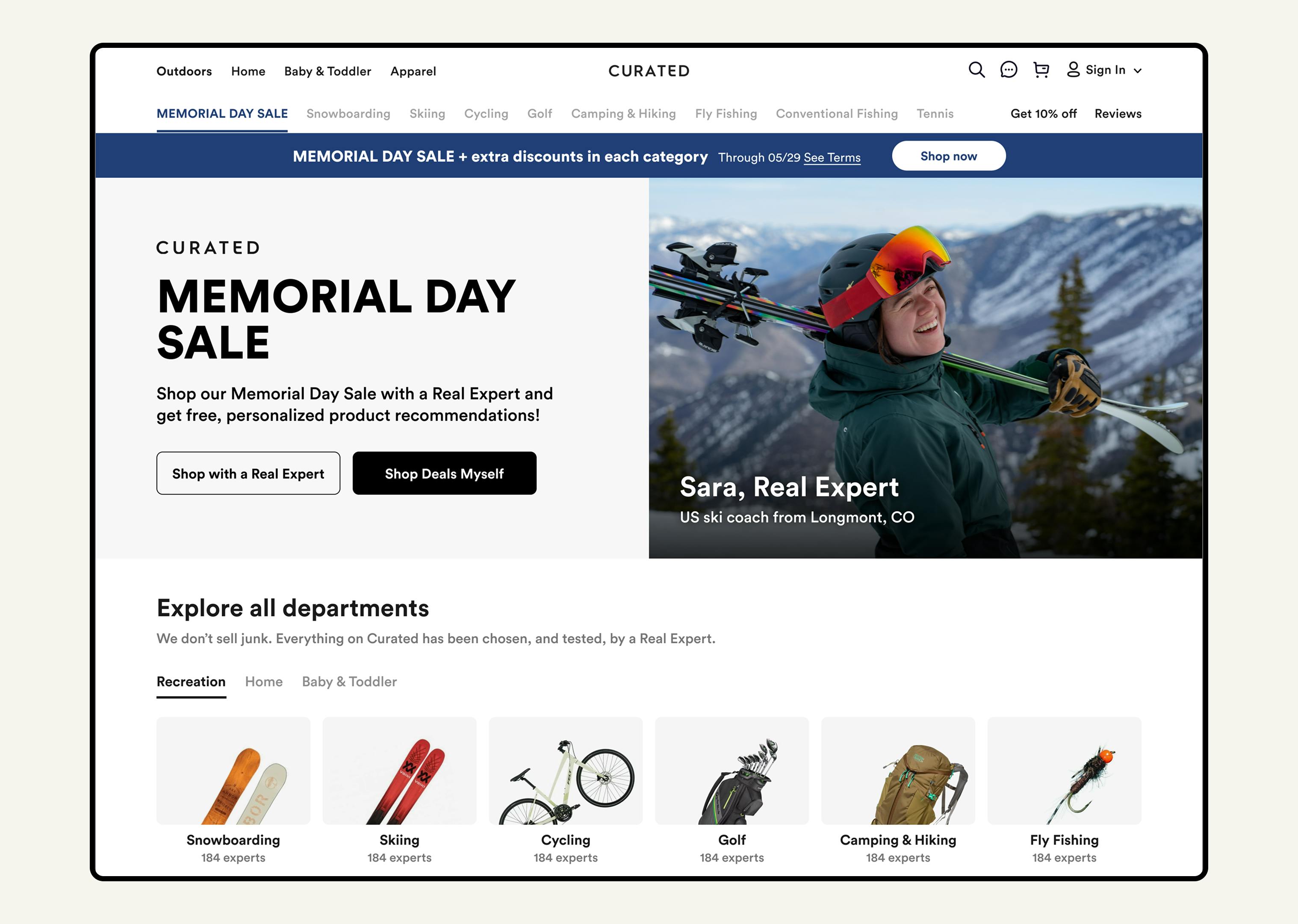Click the CURATED logo in header
The image size is (1298, 924).
[x=649, y=71]
